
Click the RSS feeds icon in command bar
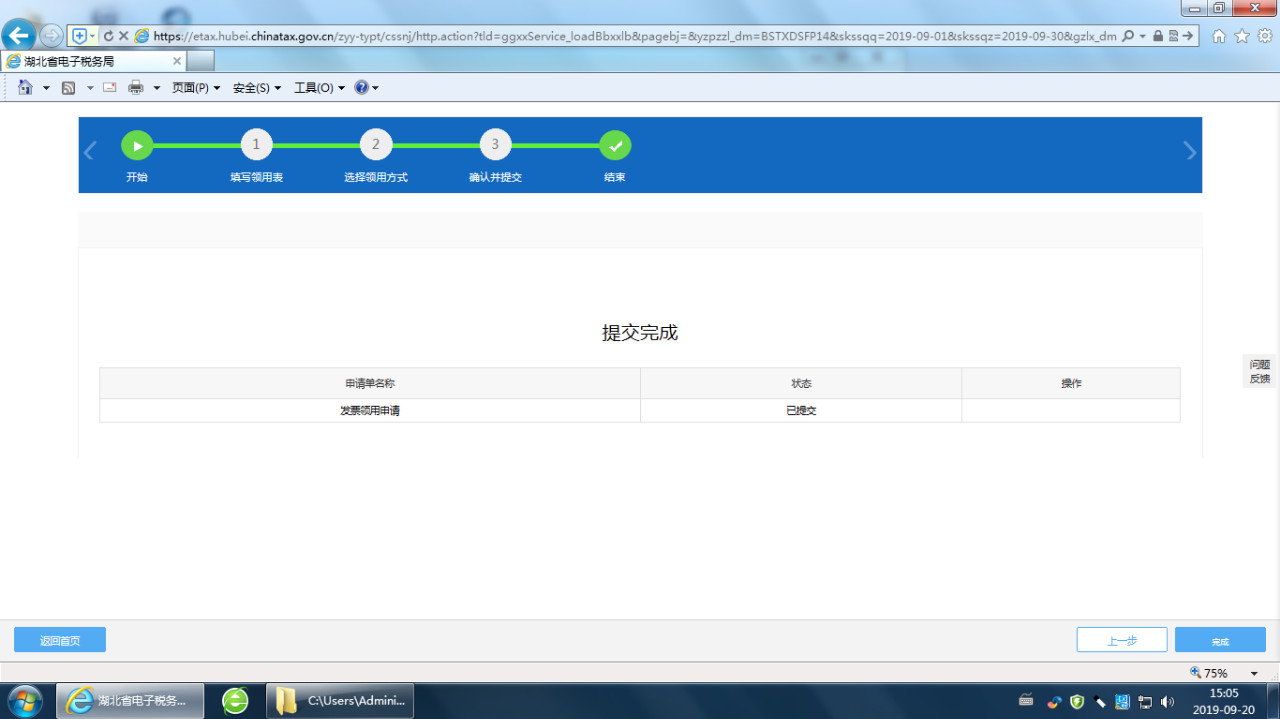68,88
